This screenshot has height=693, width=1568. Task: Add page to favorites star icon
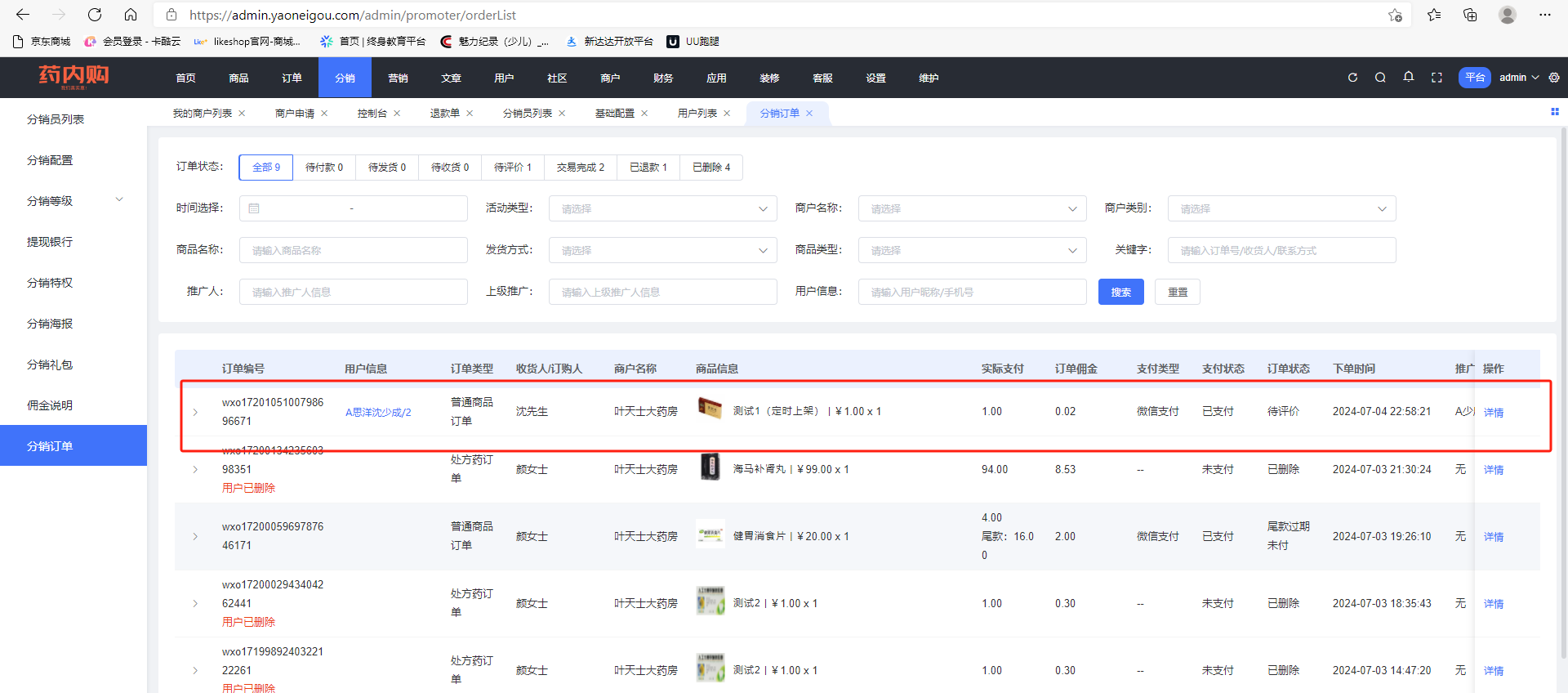tap(1395, 15)
